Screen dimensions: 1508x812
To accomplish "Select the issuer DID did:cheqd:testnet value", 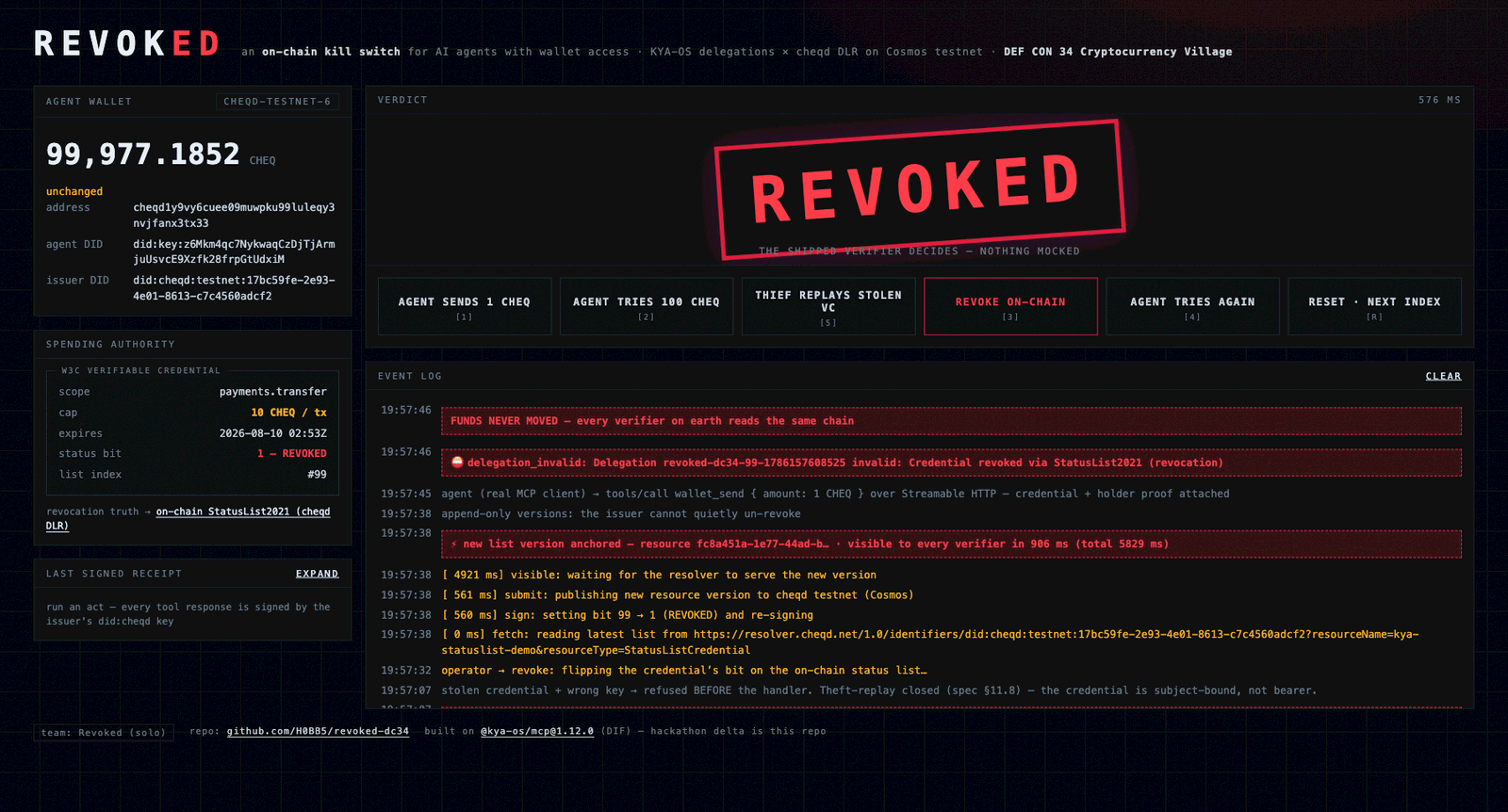I will click(234, 288).
